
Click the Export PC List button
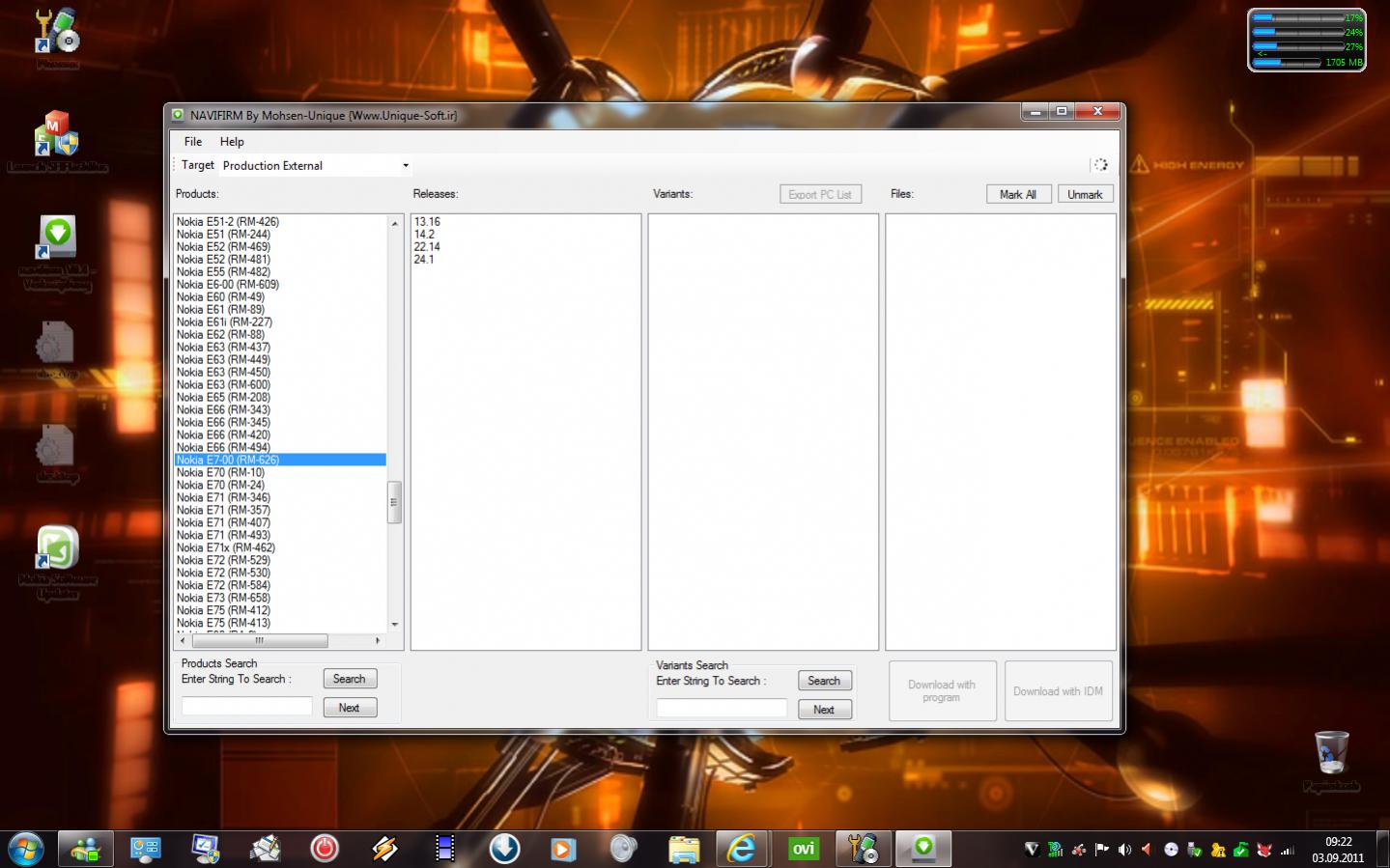[x=820, y=194]
